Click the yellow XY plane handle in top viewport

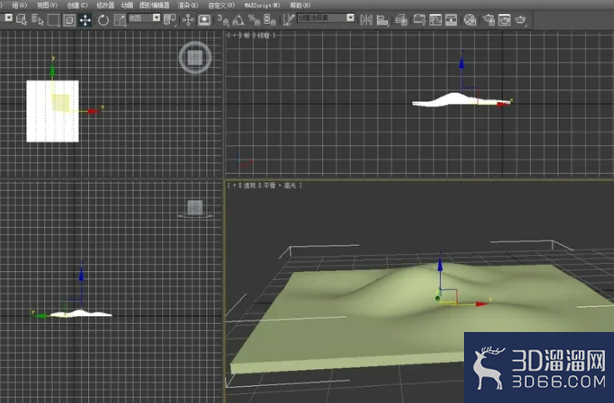click(61, 103)
